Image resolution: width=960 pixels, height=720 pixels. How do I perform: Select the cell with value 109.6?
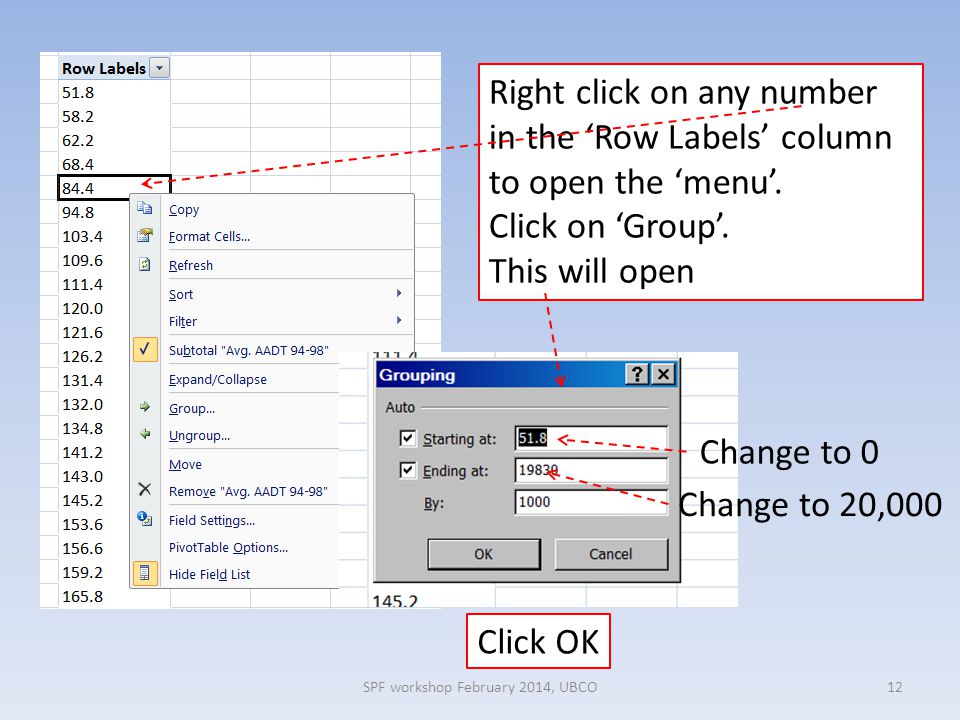(x=94, y=260)
